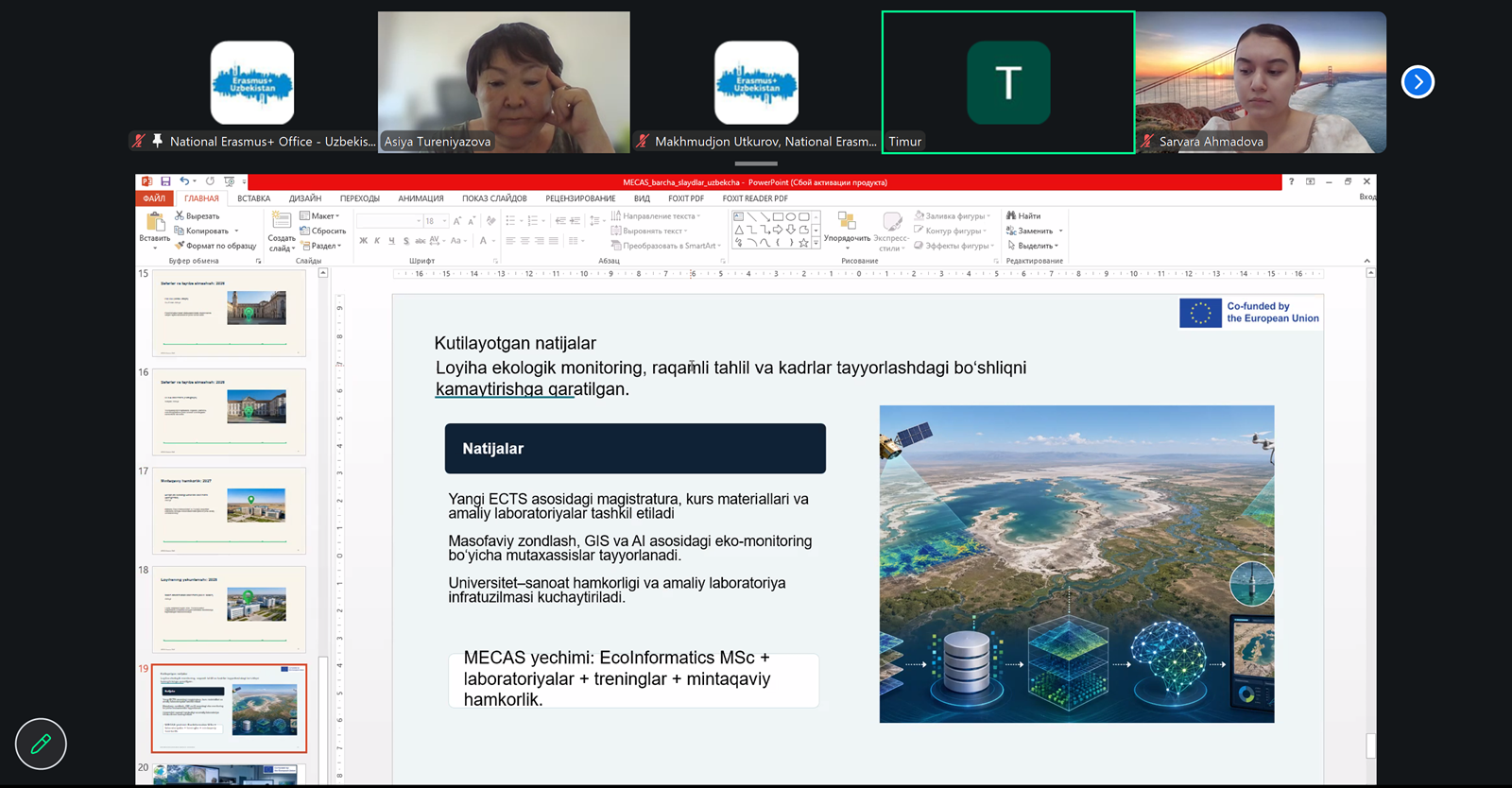This screenshot has height=788, width=1512.
Task: Pick the right block arrow shape
Action: tap(778, 230)
